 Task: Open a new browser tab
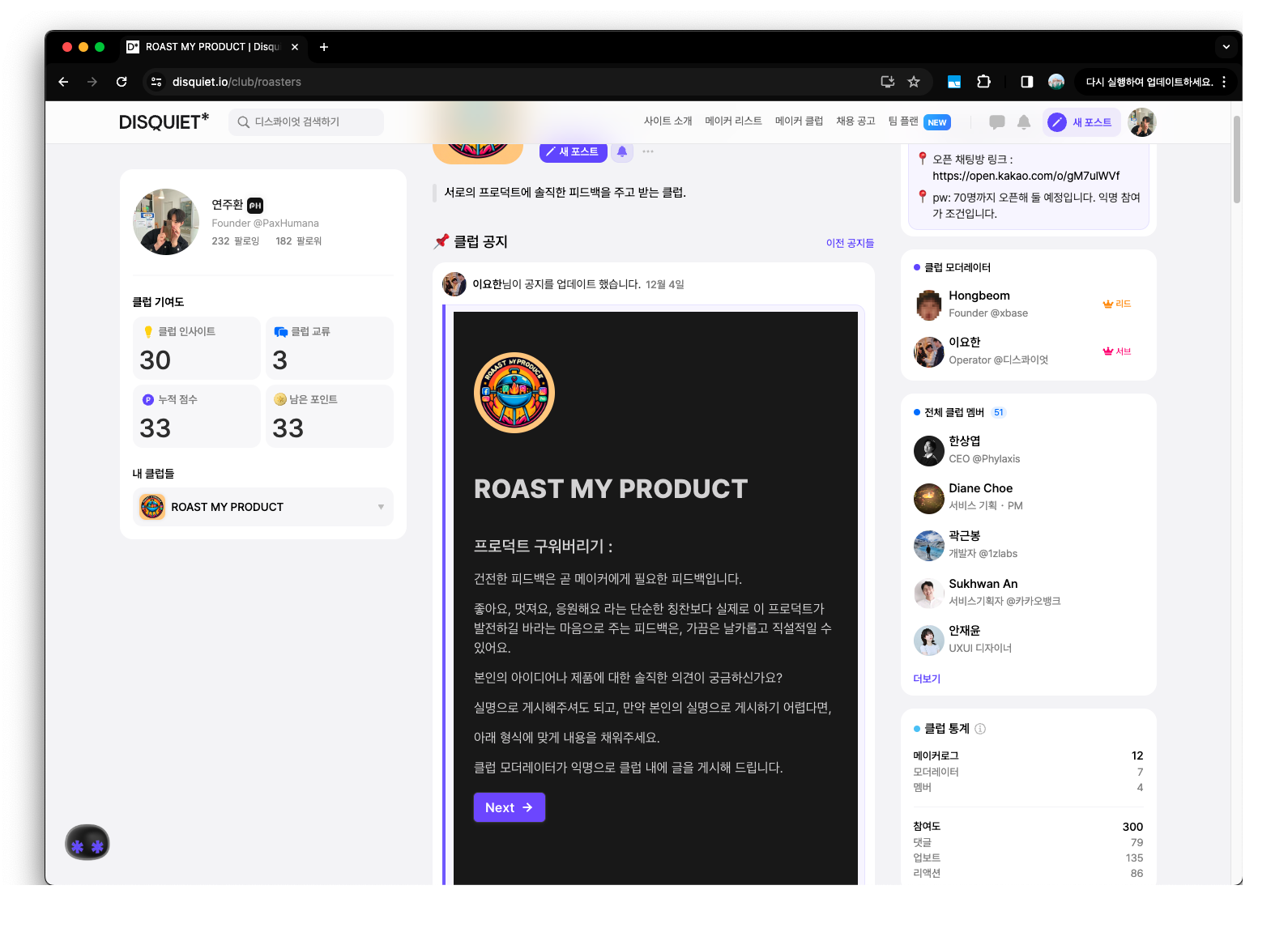pos(324,47)
